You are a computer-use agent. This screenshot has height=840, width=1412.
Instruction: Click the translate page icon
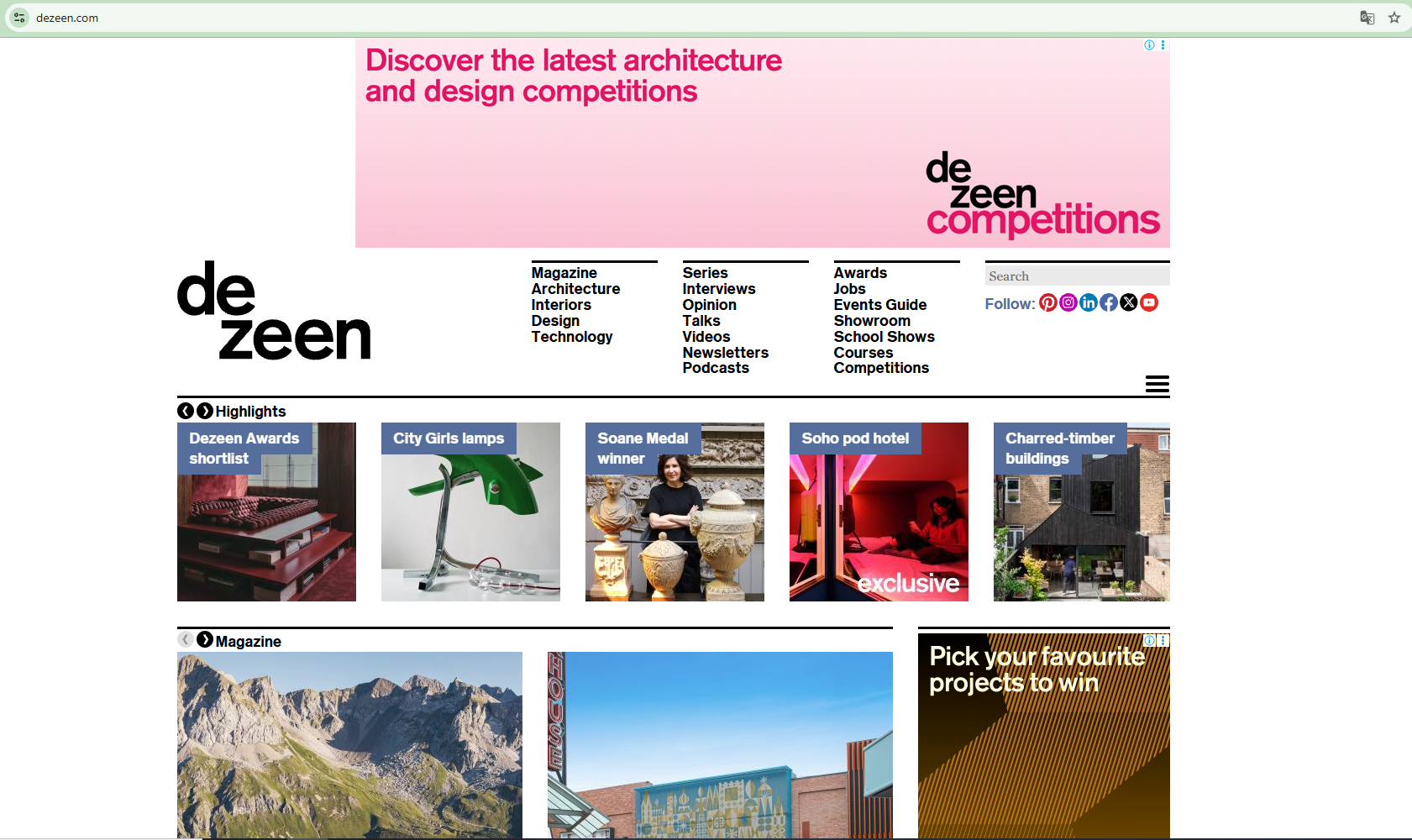(x=1367, y=18)
